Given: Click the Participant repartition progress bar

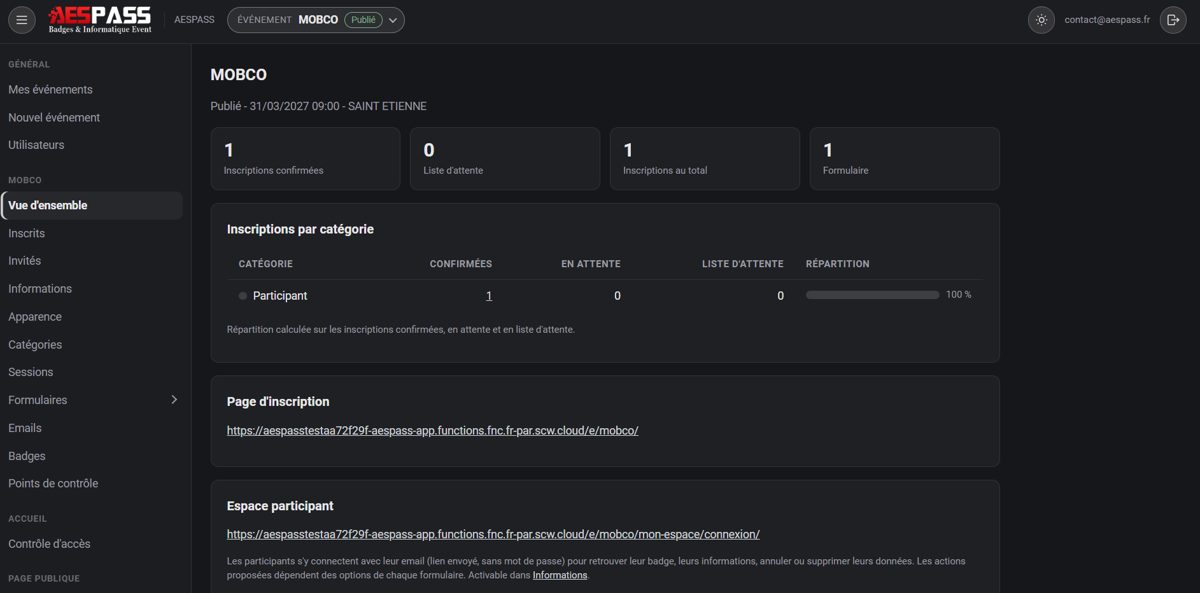Looking at the screenshot, I should coord(873,295).
